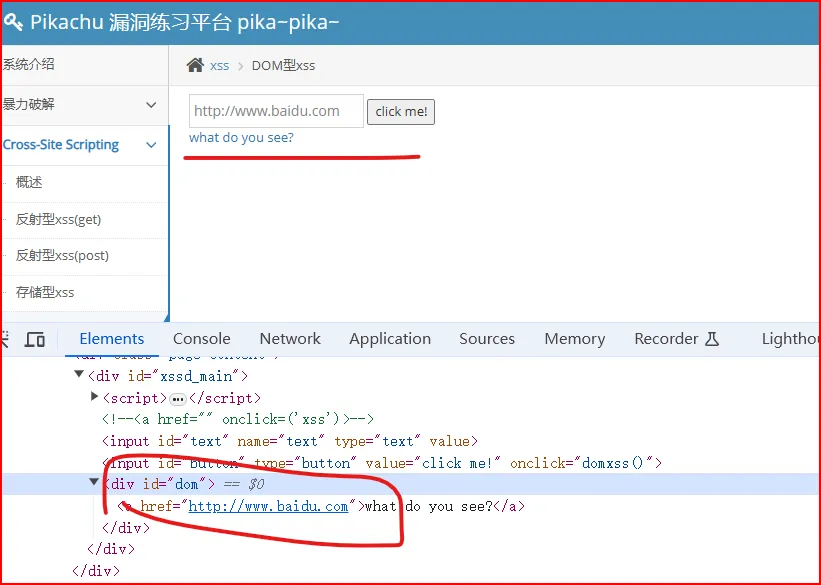The image size is (821, 585).
Task: Open the Application tab
Action: pyautogui.click(x=390, y=339)
